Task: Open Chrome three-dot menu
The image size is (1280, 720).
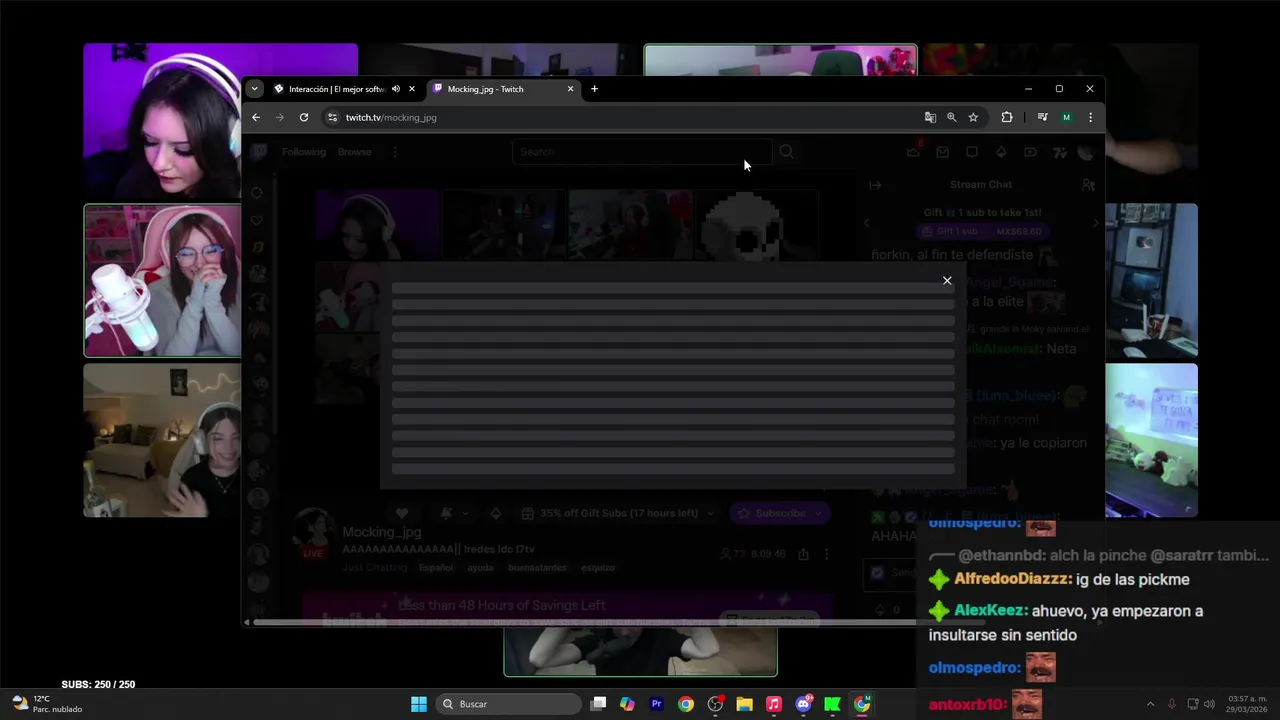Action: pyautogui.click(x=1090, y=117)
